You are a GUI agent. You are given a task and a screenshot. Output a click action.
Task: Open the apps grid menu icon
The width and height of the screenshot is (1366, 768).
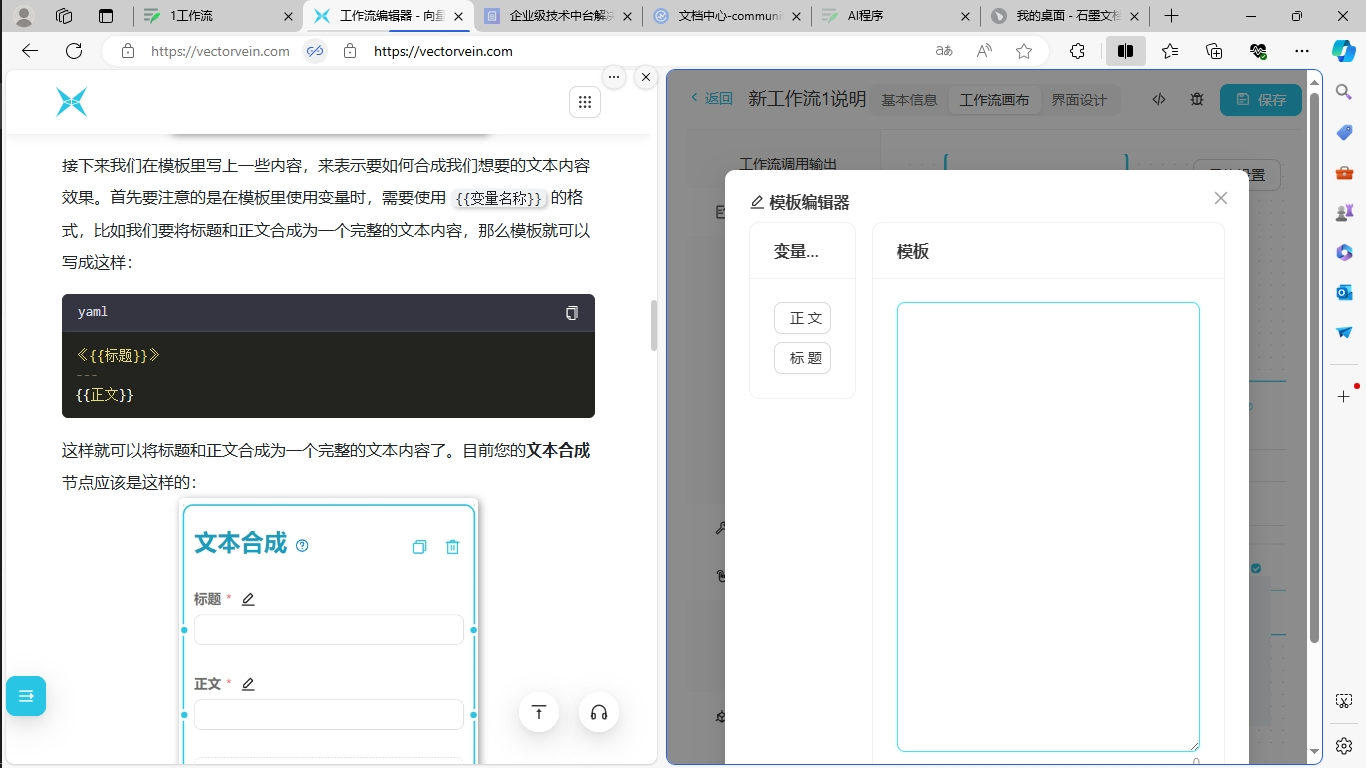coord(585,102)
